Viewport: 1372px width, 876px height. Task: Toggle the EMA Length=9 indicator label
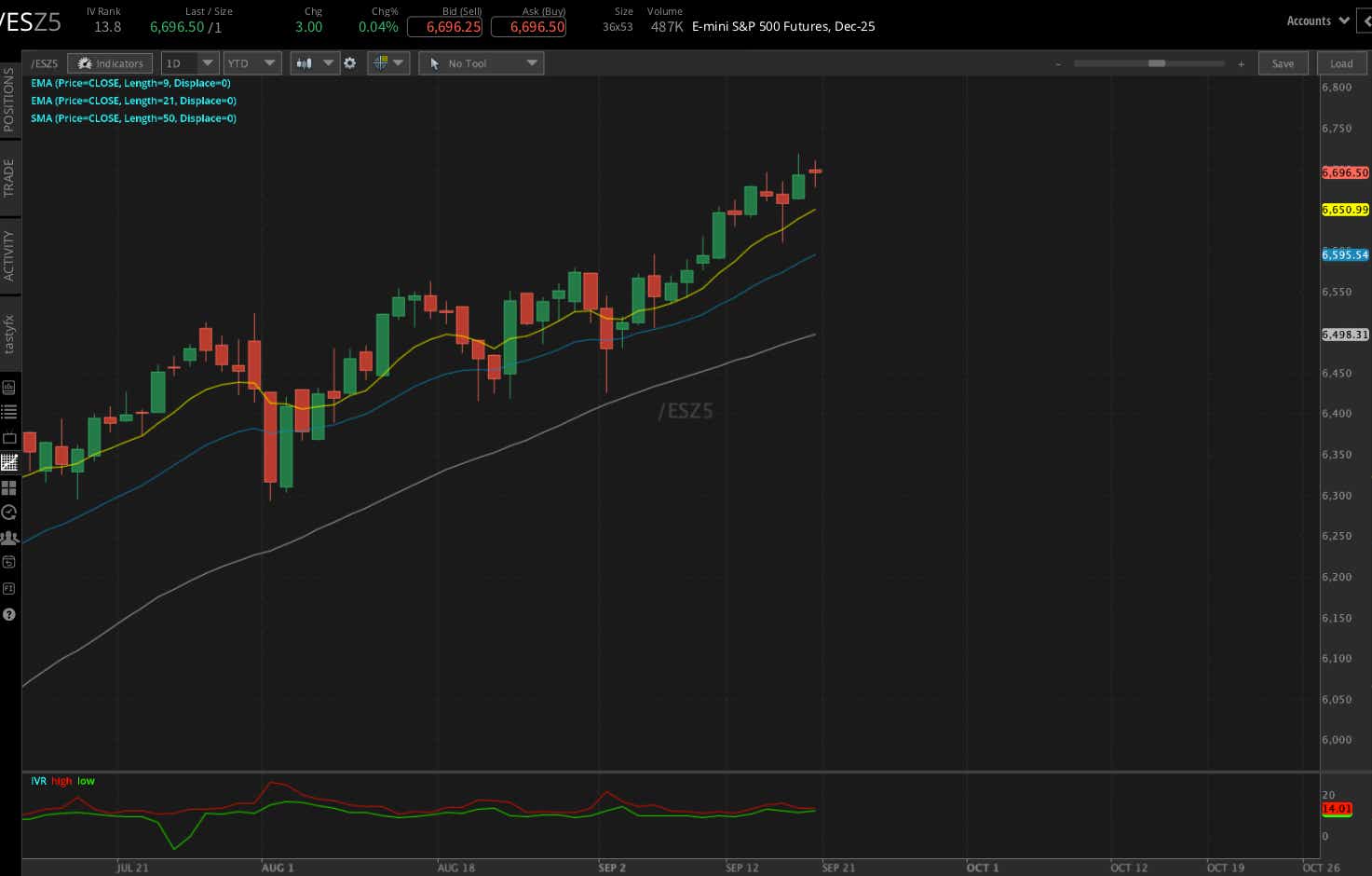[x=130, y=83]
